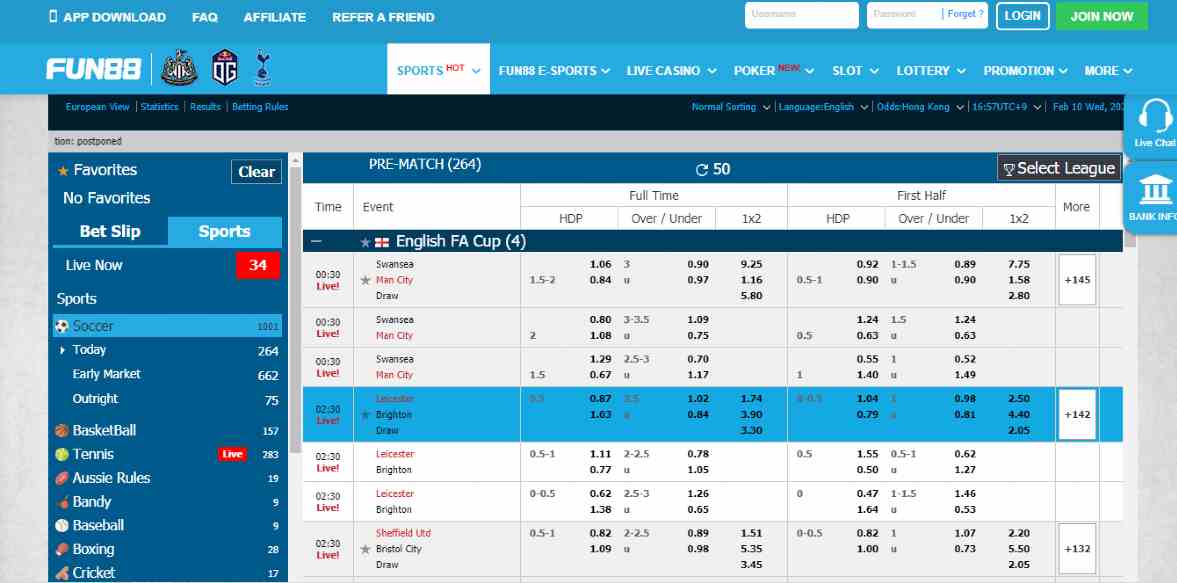Expand the Today soccer market arrow
The width and height of the screenshot is (1177, 583).
point(62,350)
